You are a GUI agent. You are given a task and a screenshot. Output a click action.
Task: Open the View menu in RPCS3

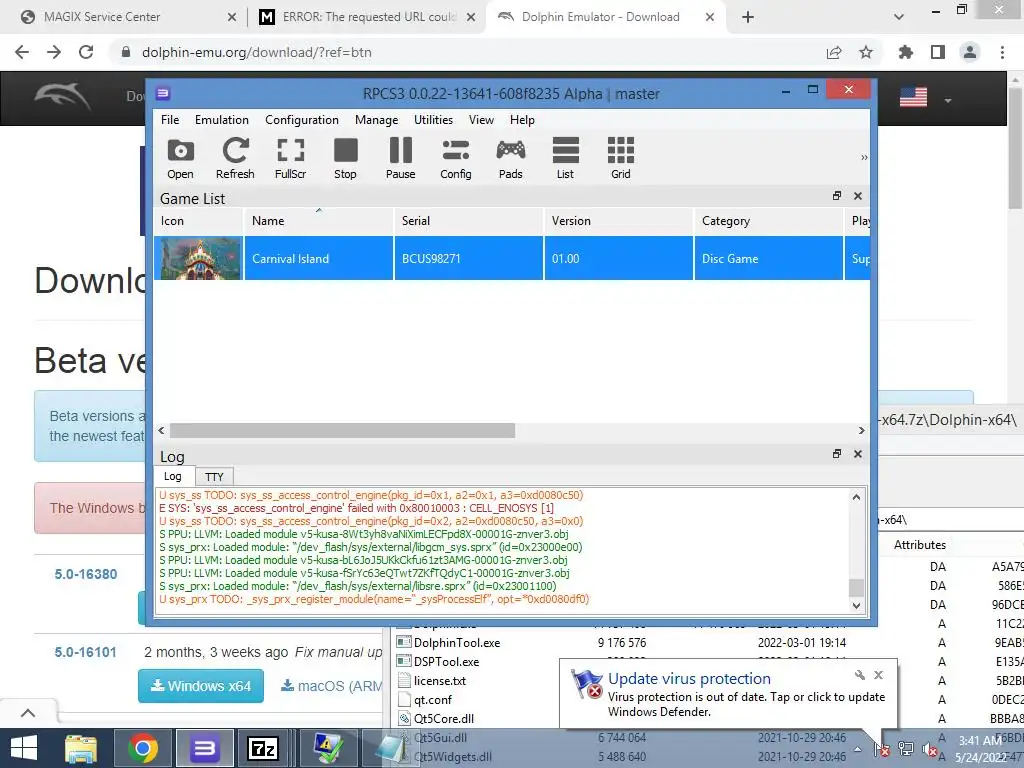point(481,120)
